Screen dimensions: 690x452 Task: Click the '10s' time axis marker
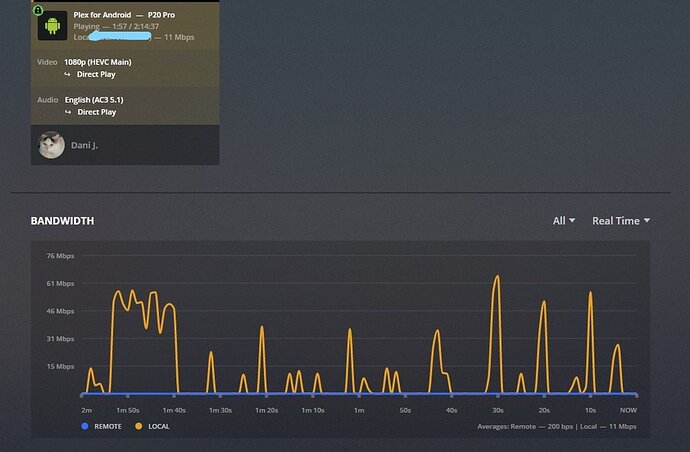tap(591, 410)
